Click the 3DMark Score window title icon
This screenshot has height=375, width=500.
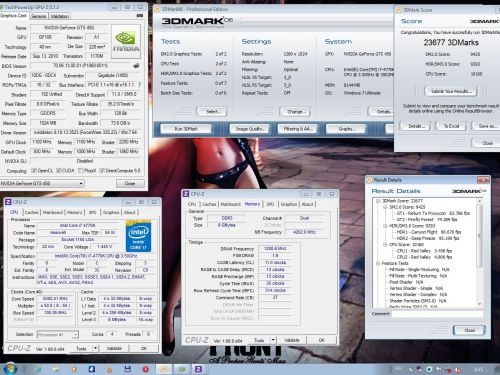tap(398, 10)
